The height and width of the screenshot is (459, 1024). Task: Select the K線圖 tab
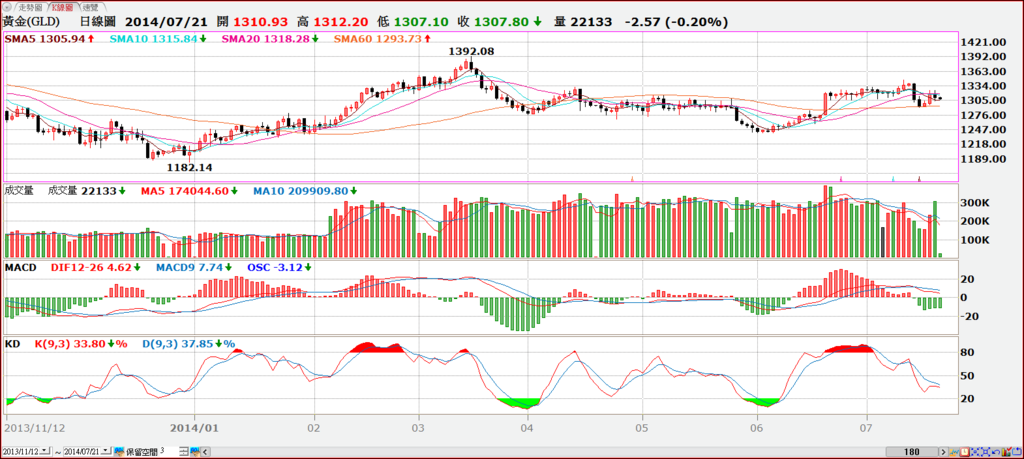coord(63,7)
